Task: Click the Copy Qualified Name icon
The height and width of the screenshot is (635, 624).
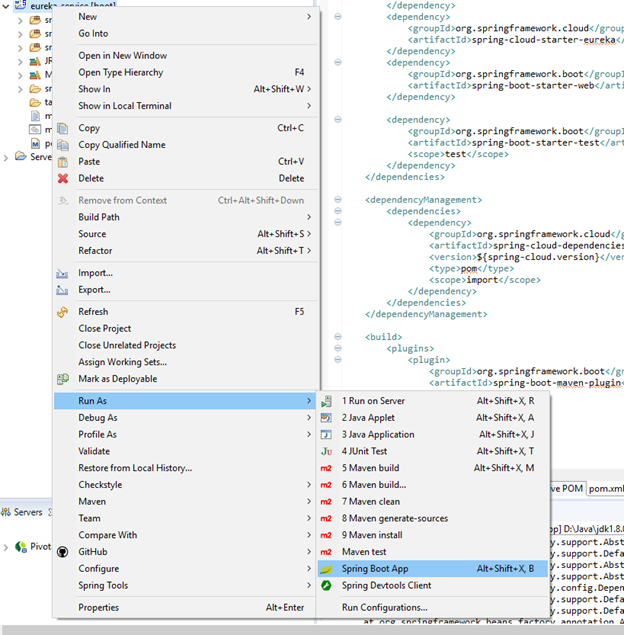Action: click(x=63, y=145)
